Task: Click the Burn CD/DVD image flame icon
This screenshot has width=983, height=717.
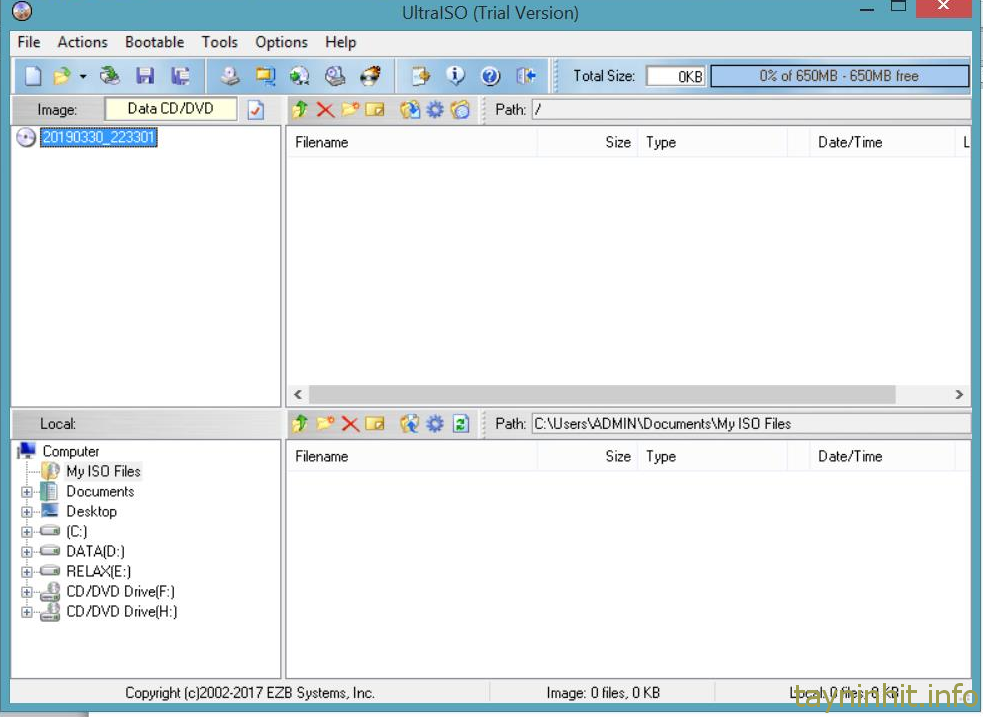Action: coord(370,76)
